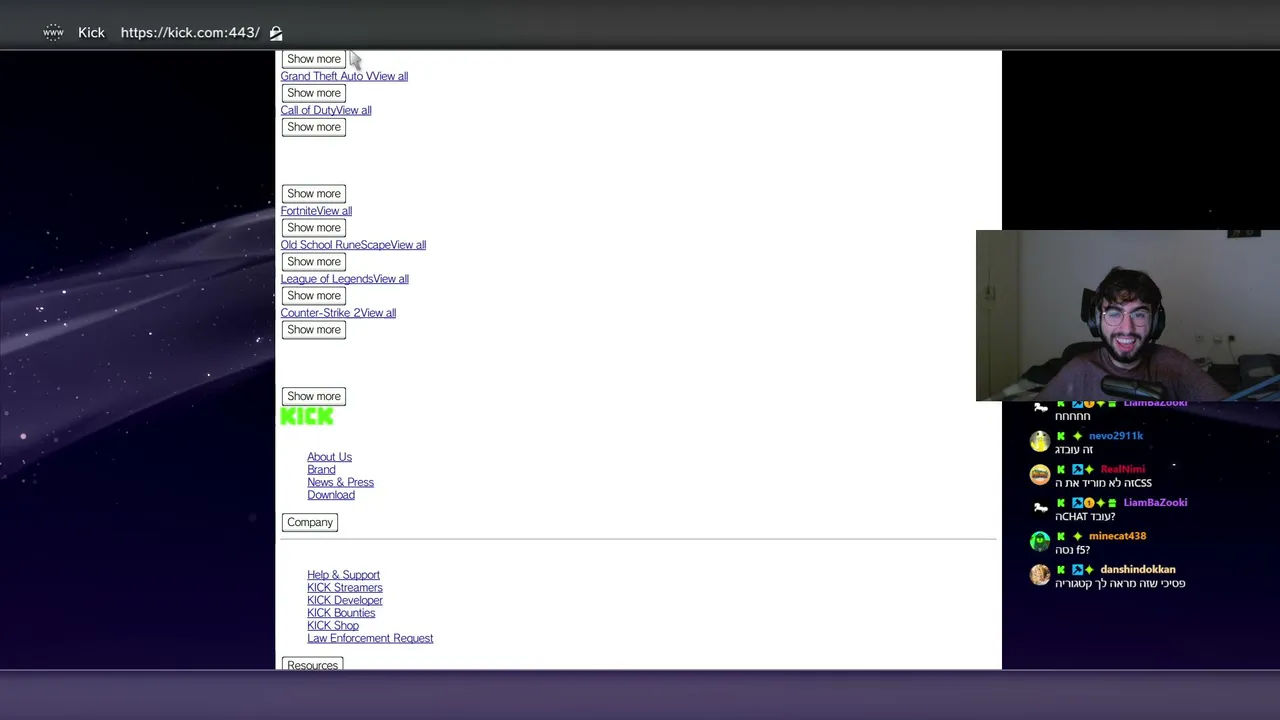1280x720 pixels.
Task: Click the Kick page title in the browser bar
Action: [91, 33]
